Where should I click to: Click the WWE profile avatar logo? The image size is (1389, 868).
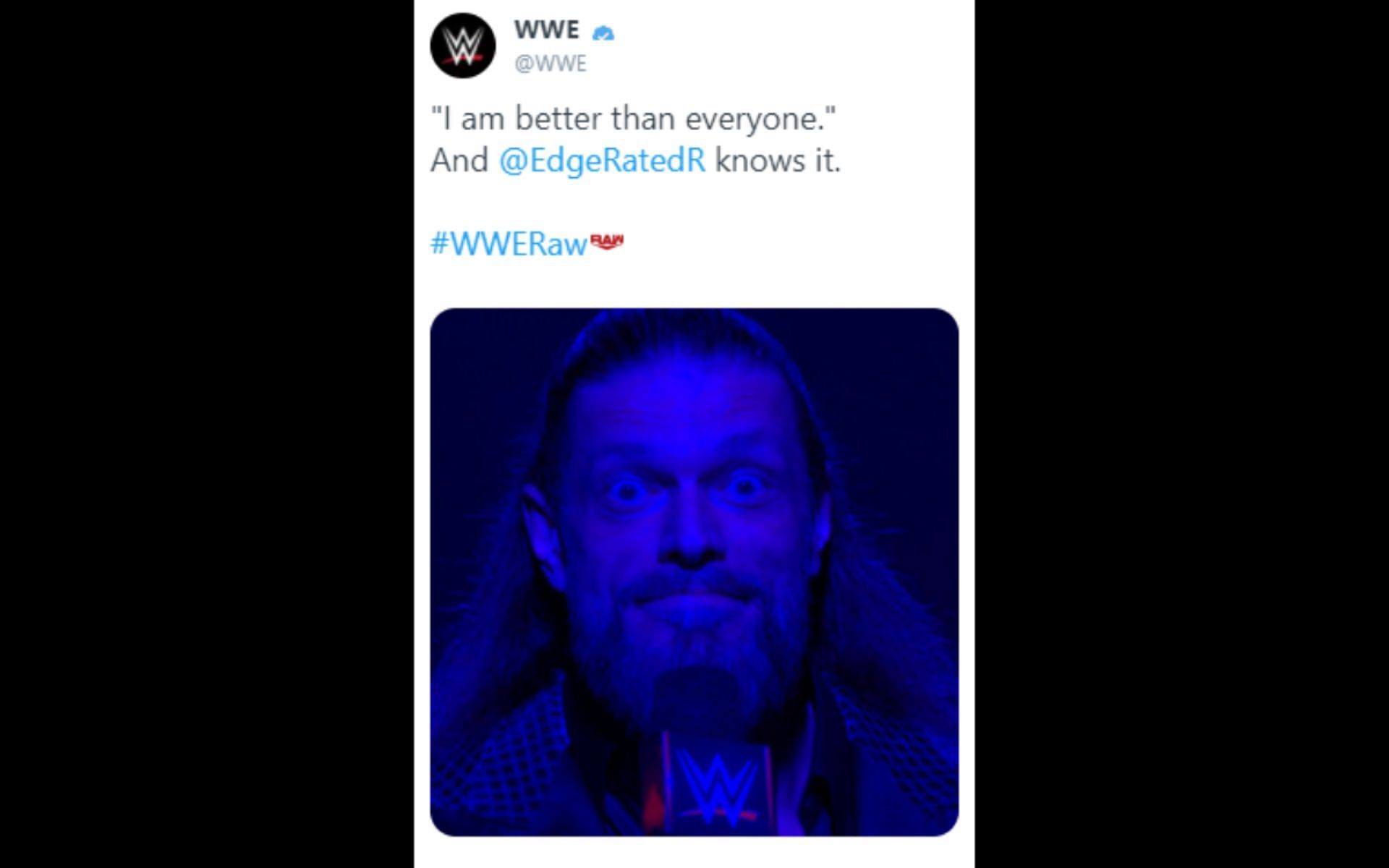(463, 46)
